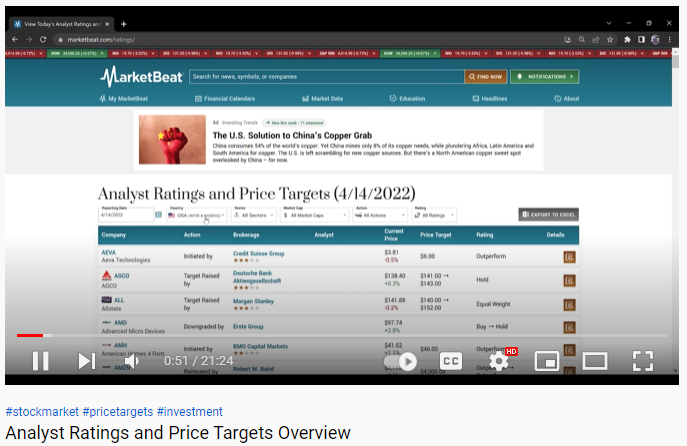Viewport: 687px width, 446px height.
Task: Switch to miniplayer mode
Action: (x=547, y=361)
